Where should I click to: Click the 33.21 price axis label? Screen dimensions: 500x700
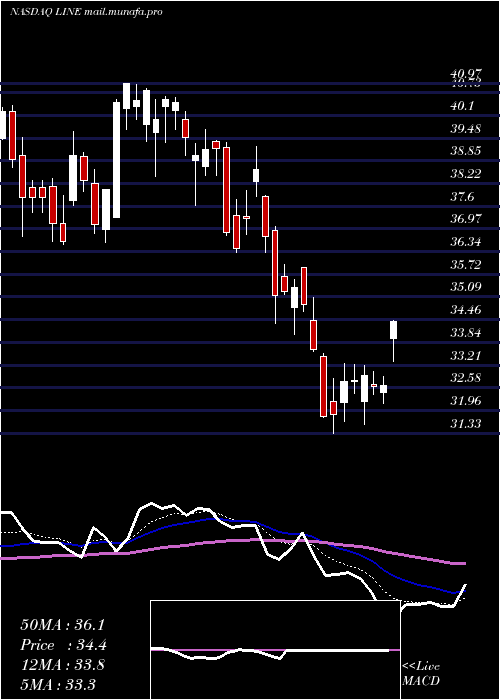pos(466,356)
